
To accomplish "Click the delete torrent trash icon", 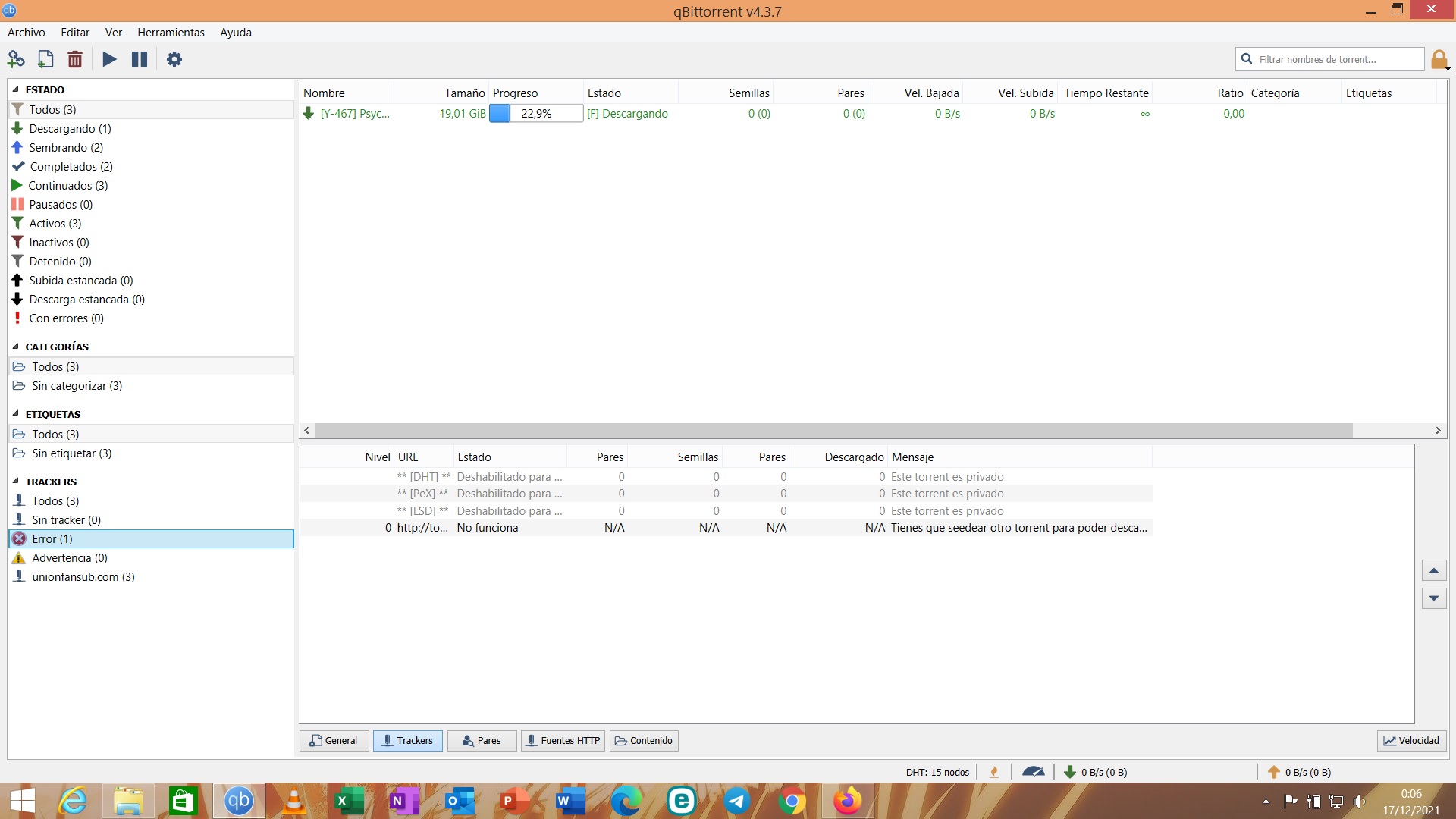I will click(x=75, y=59).
